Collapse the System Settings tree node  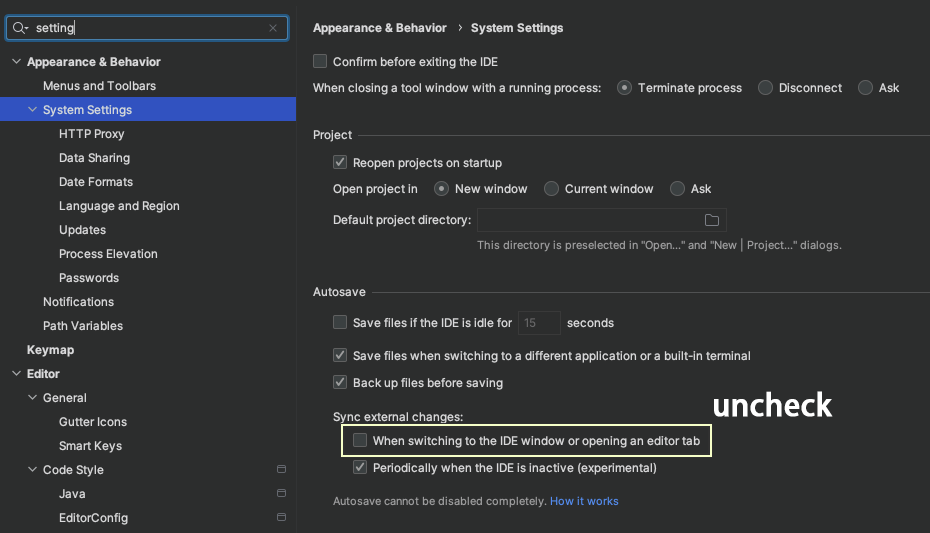point(32,110)
